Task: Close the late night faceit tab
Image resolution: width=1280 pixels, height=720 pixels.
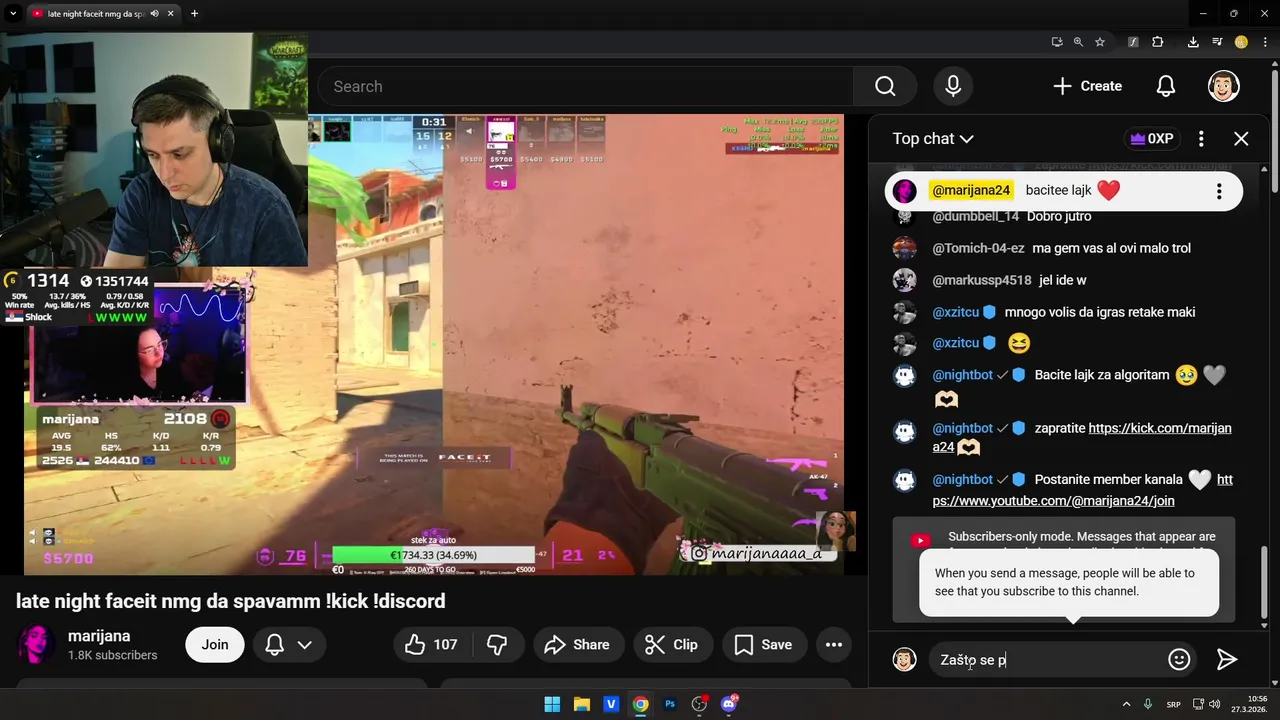Action: point(171,14)
